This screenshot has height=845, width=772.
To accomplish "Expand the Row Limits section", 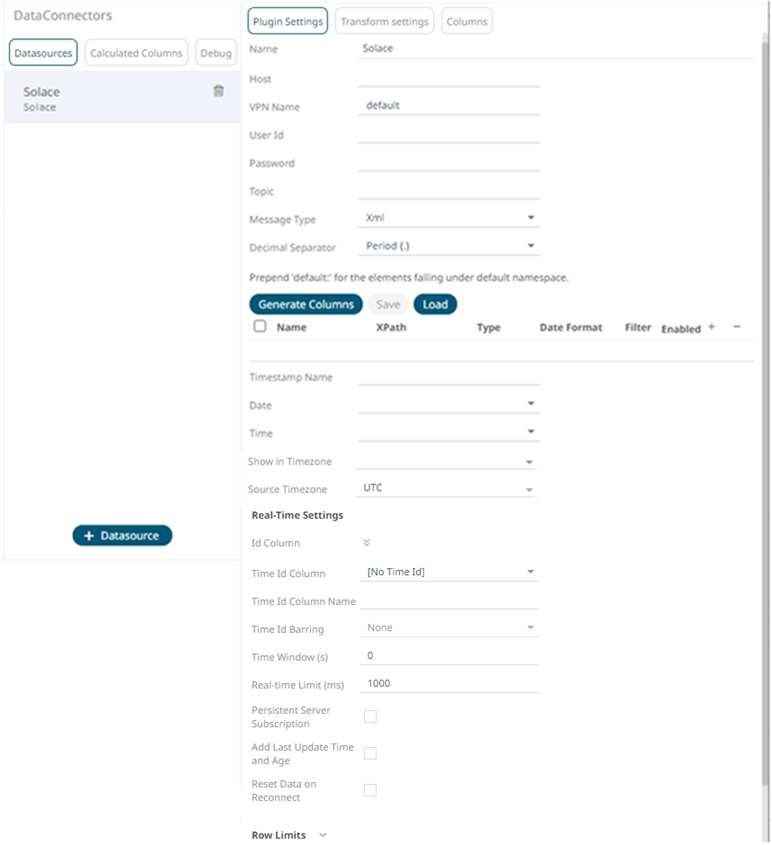I will [x=322, y=835].
